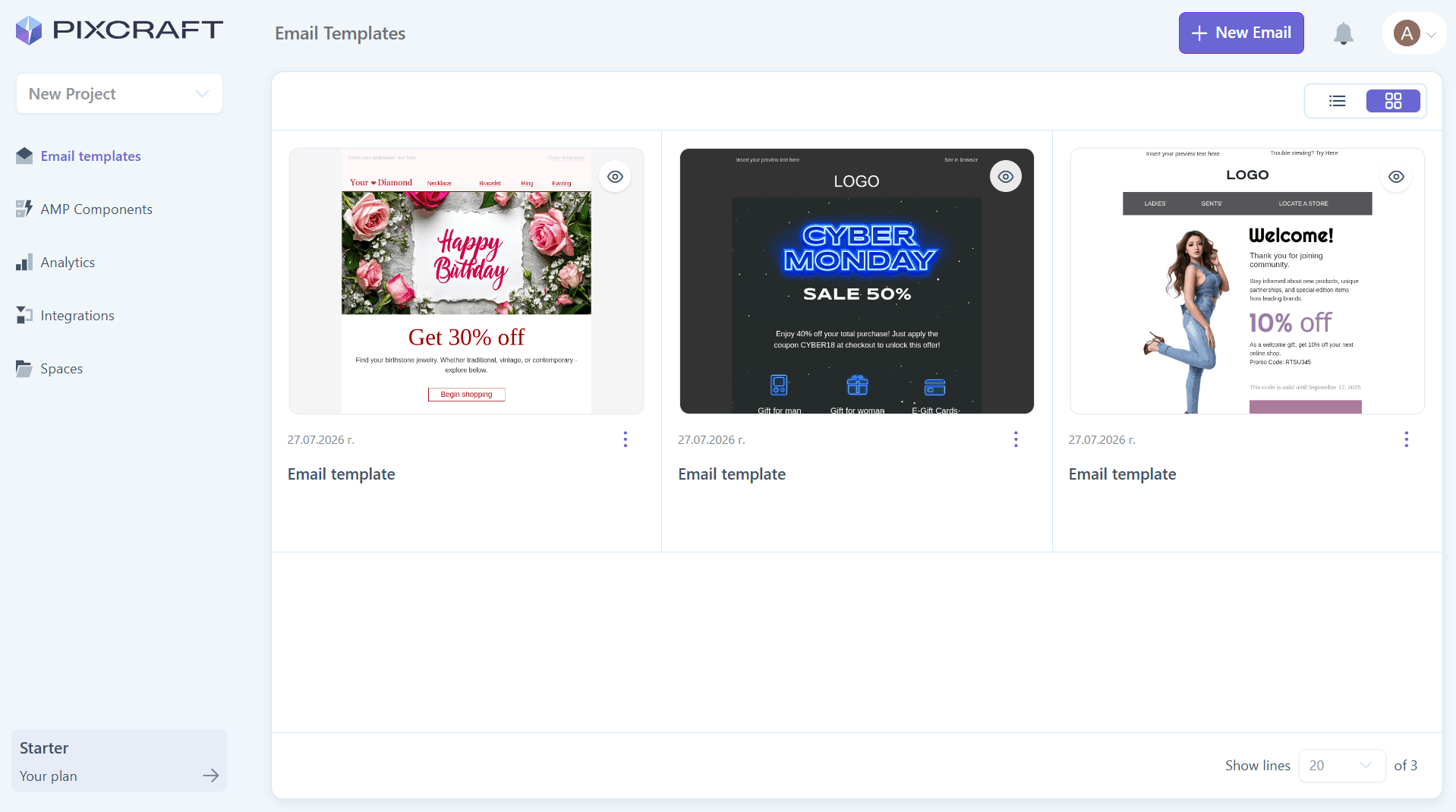1456x812 pixels.
Task: Open options menu for Happy Birthday template
Action: click(626, 439)
